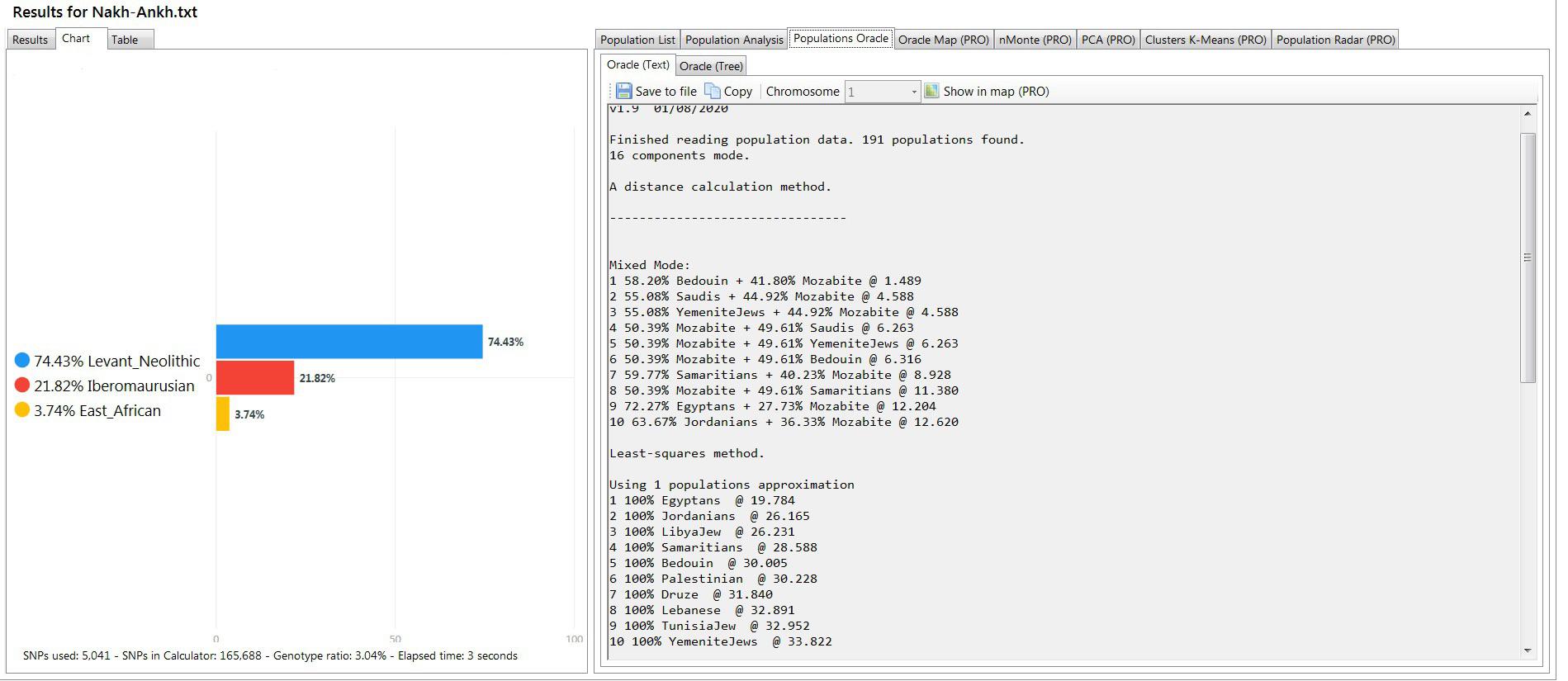Click the line '58.20% Bedouin + 41.80% Mozabite'

(765, 281)
